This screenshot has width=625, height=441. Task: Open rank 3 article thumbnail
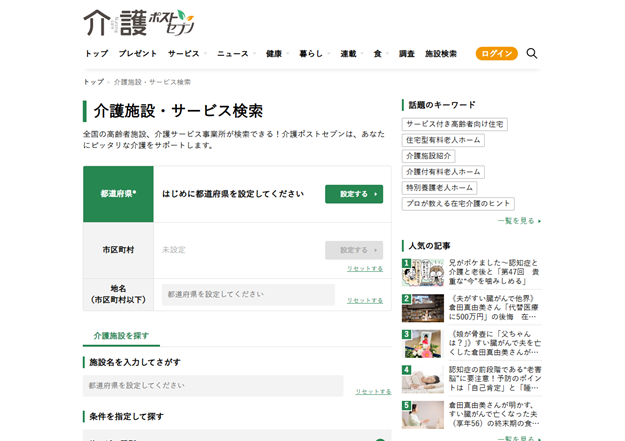pos(423,344)
